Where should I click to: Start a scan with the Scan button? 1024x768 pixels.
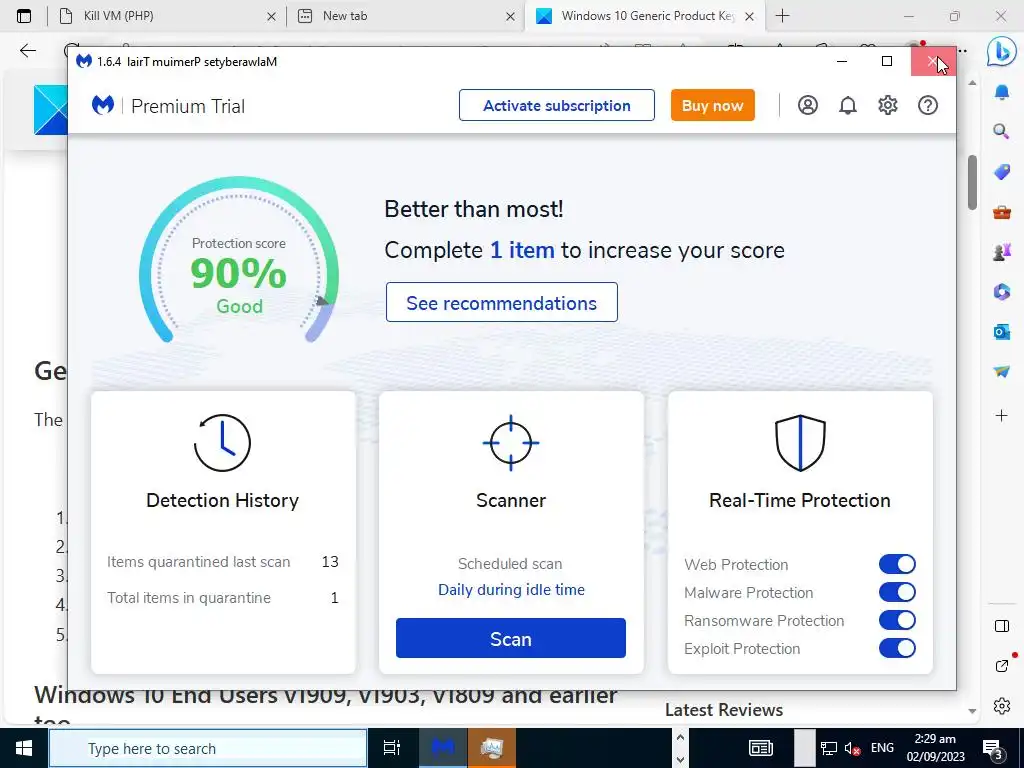pos(511,638)
